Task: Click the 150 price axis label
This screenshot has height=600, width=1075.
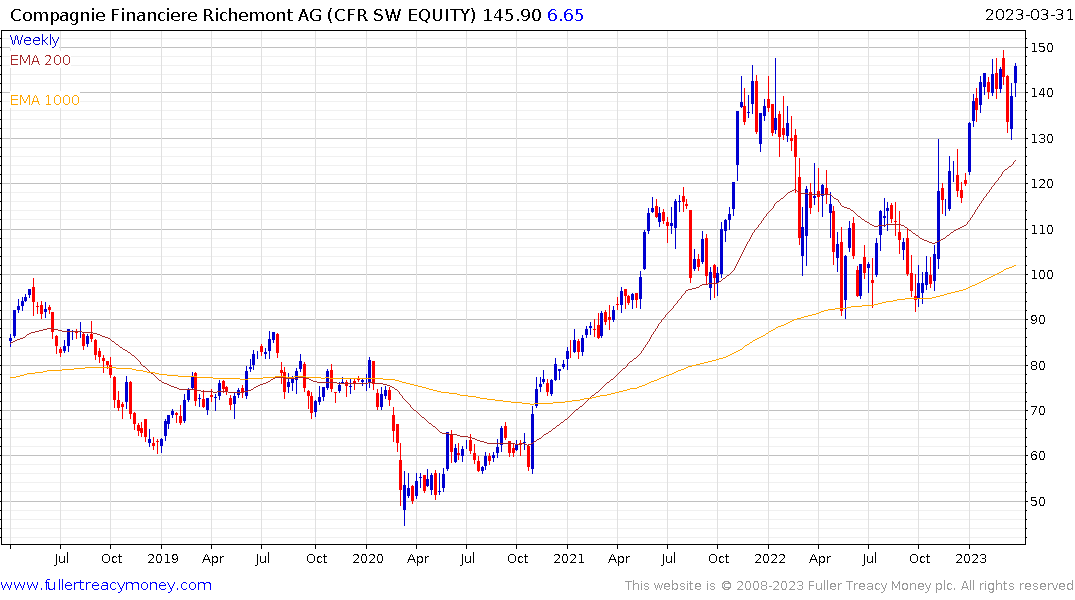Action: click(1042, 47)
